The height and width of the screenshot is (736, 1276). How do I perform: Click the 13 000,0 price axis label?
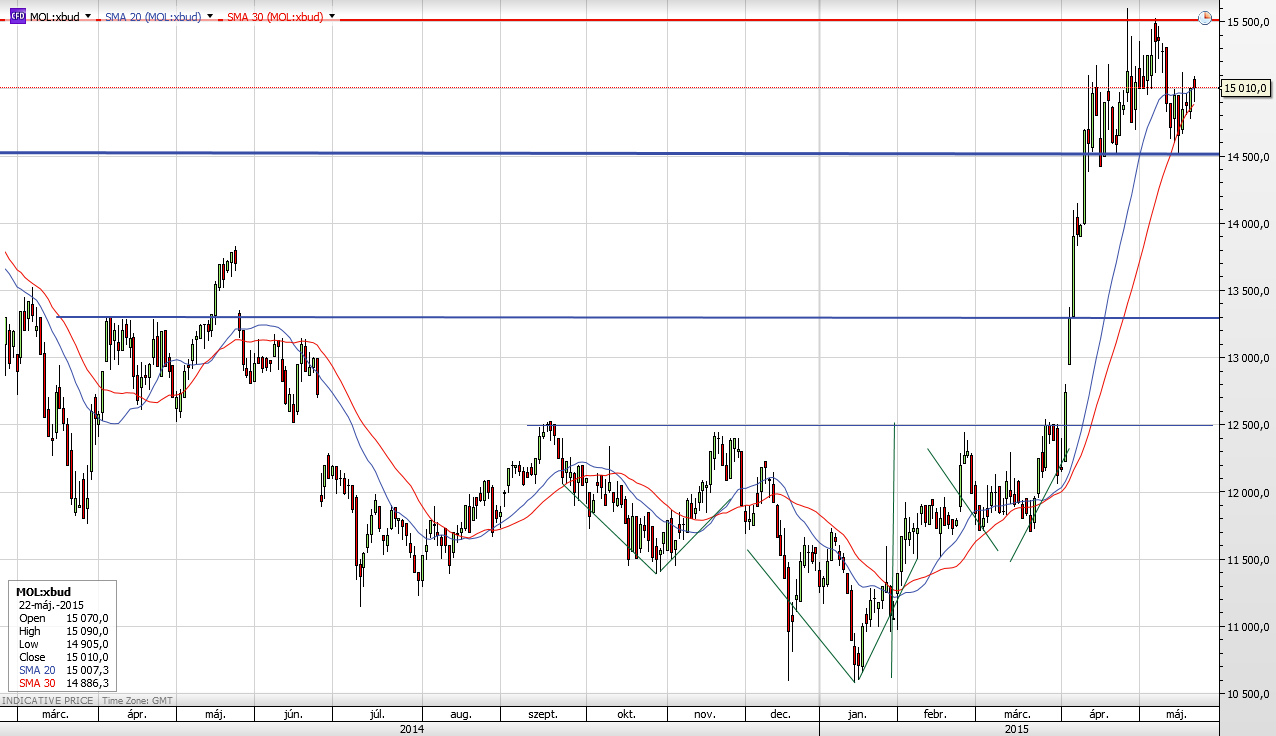click(x=1249, y=358)
